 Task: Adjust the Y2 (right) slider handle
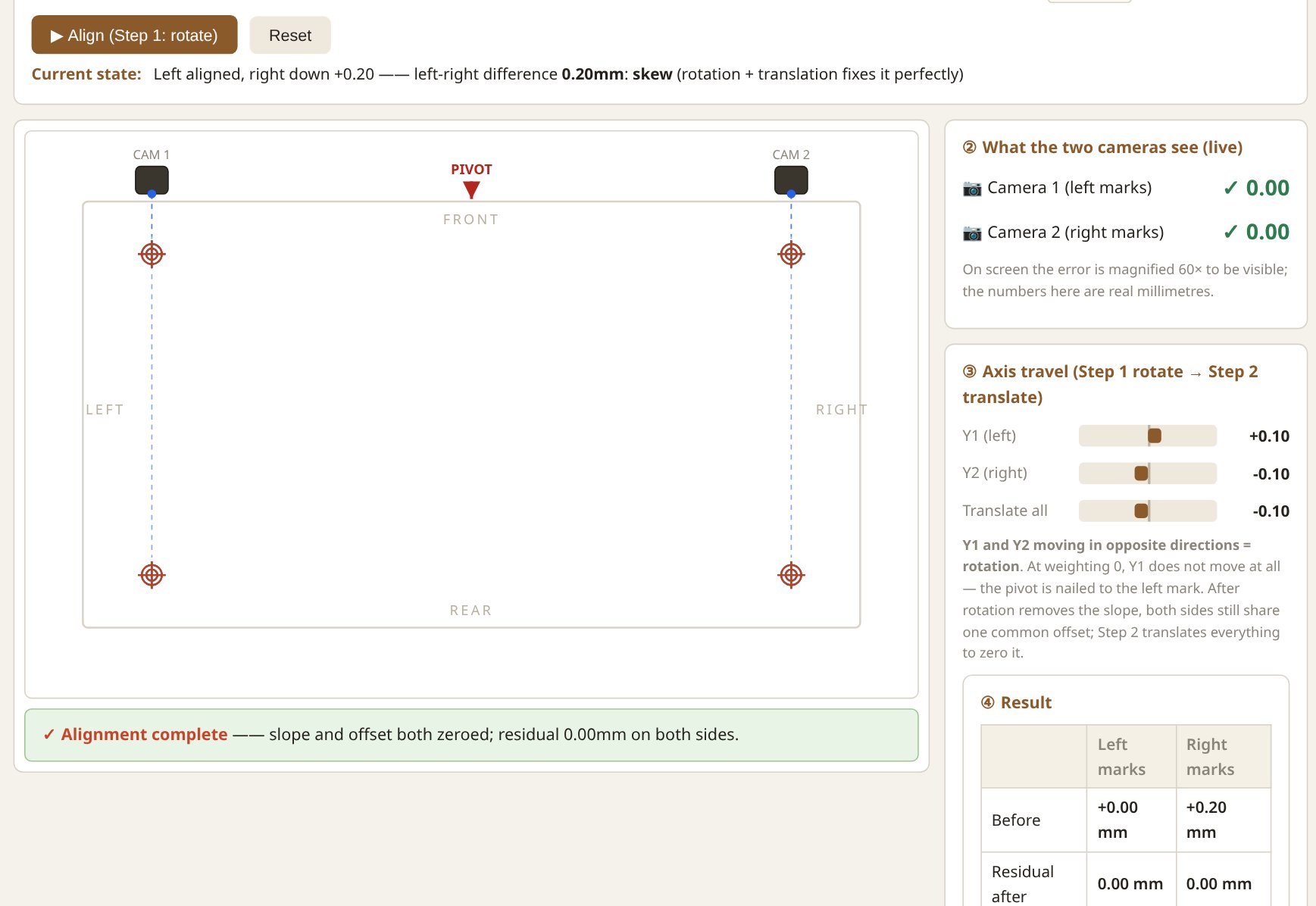click(x=1141, y=473)
